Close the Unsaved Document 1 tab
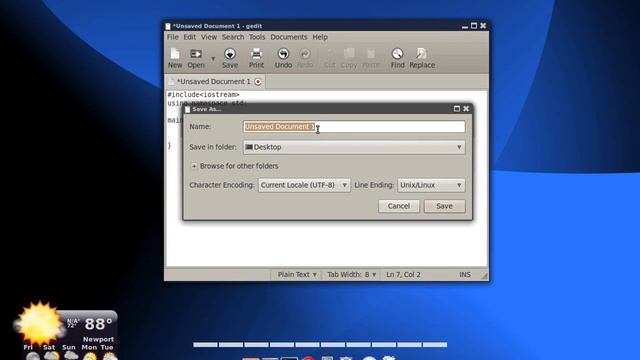The height and width of the screenshot is (360, 640). [258, 82]
